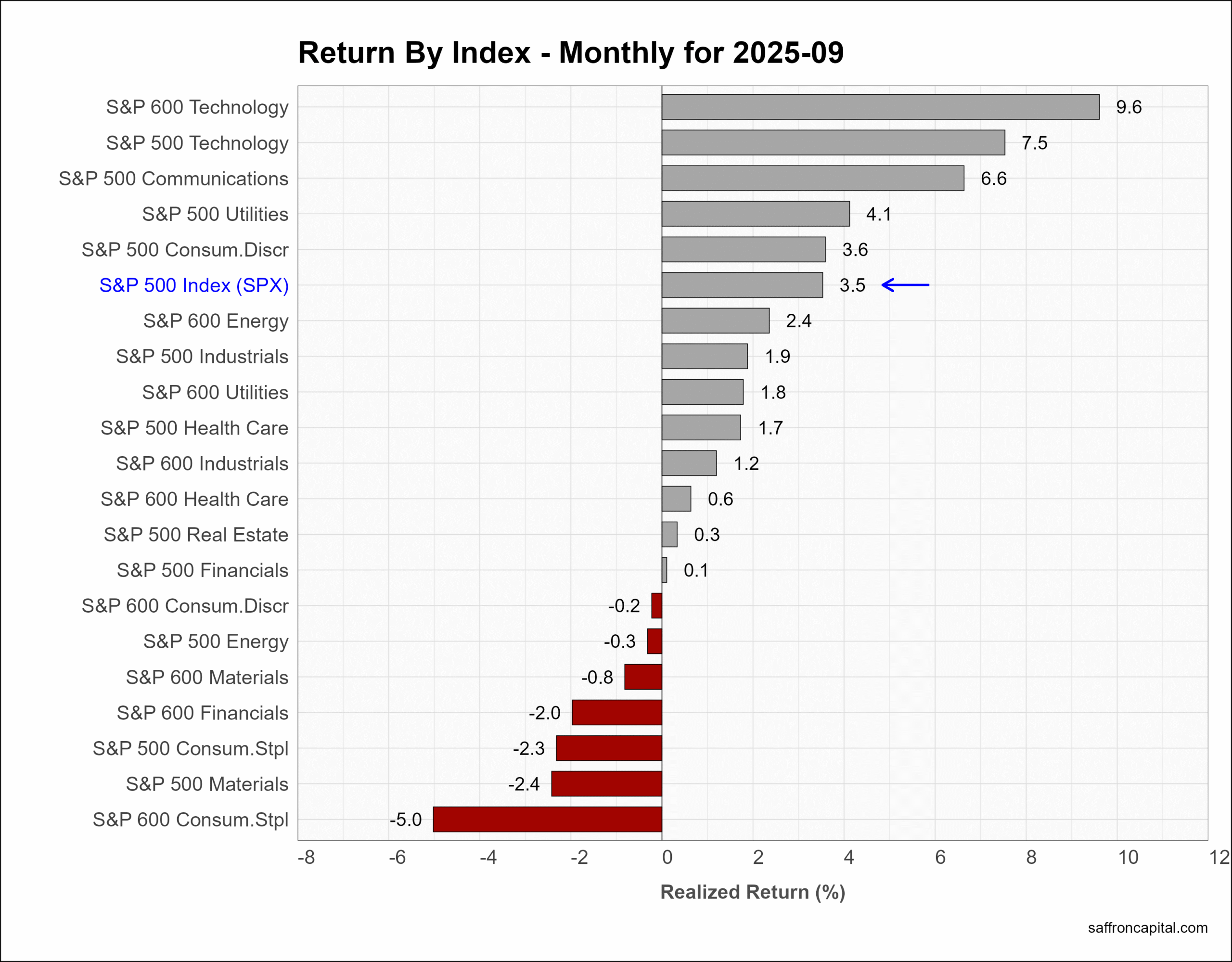Click the red S&P 500 Materials bar
Screen dimensions: 1232x962
click(606, 783)
